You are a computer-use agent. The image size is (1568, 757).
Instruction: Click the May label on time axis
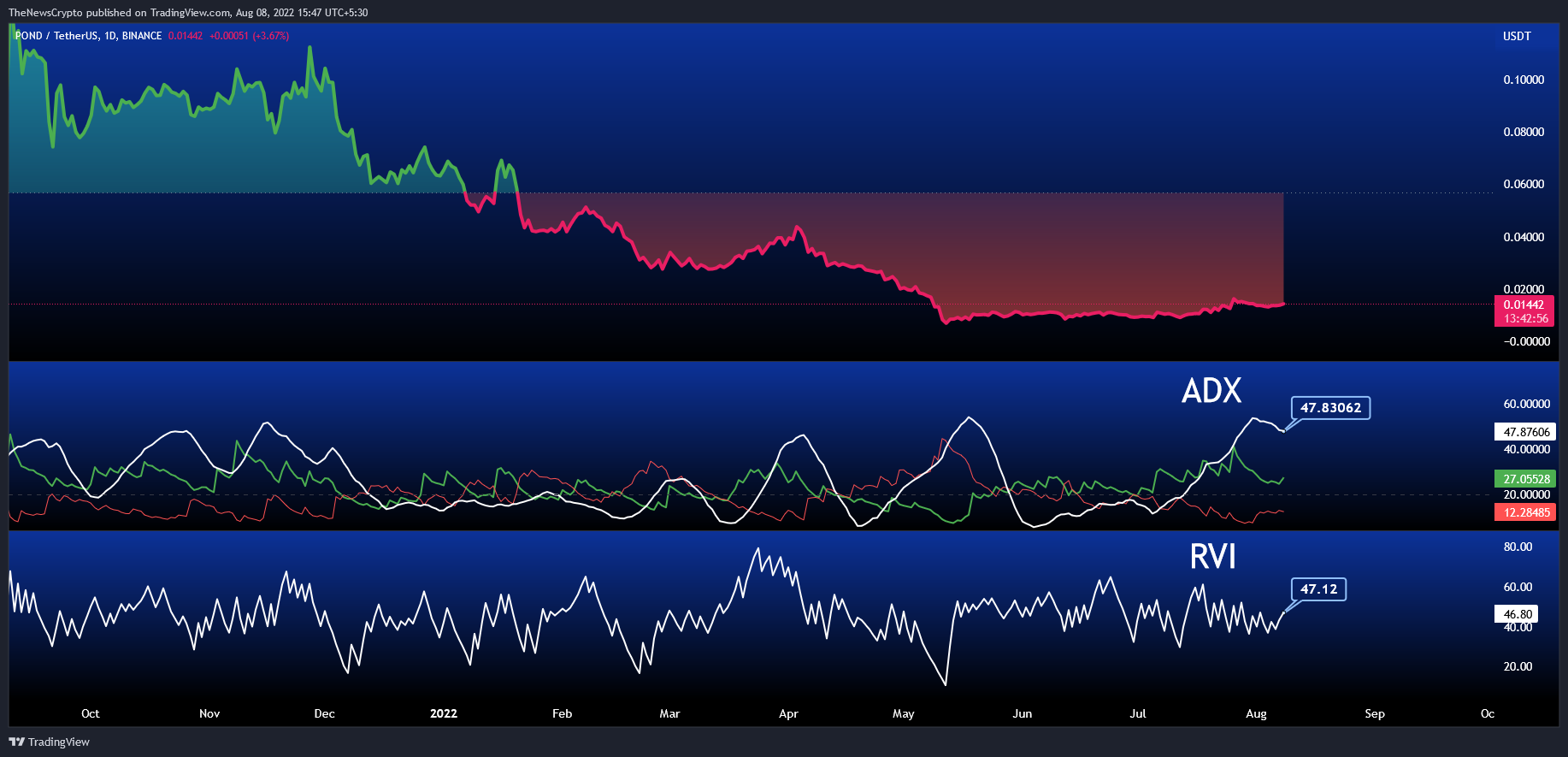903,713
